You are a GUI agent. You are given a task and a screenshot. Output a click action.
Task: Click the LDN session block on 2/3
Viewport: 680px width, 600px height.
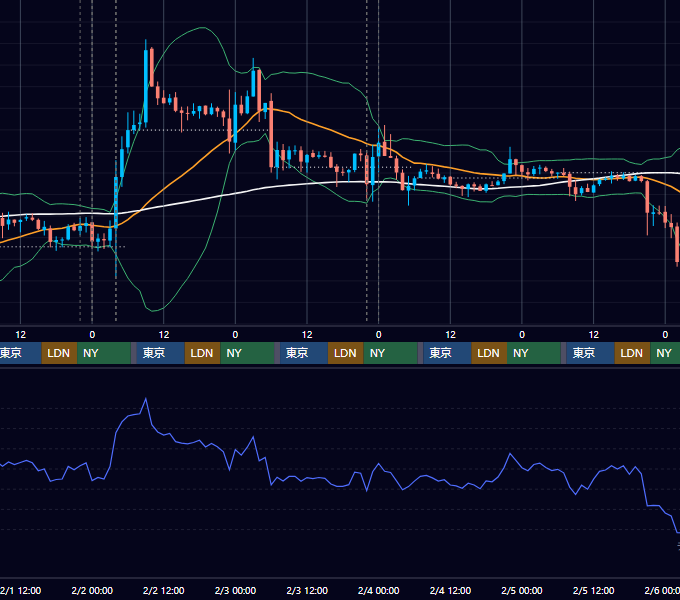click(346, 353)
